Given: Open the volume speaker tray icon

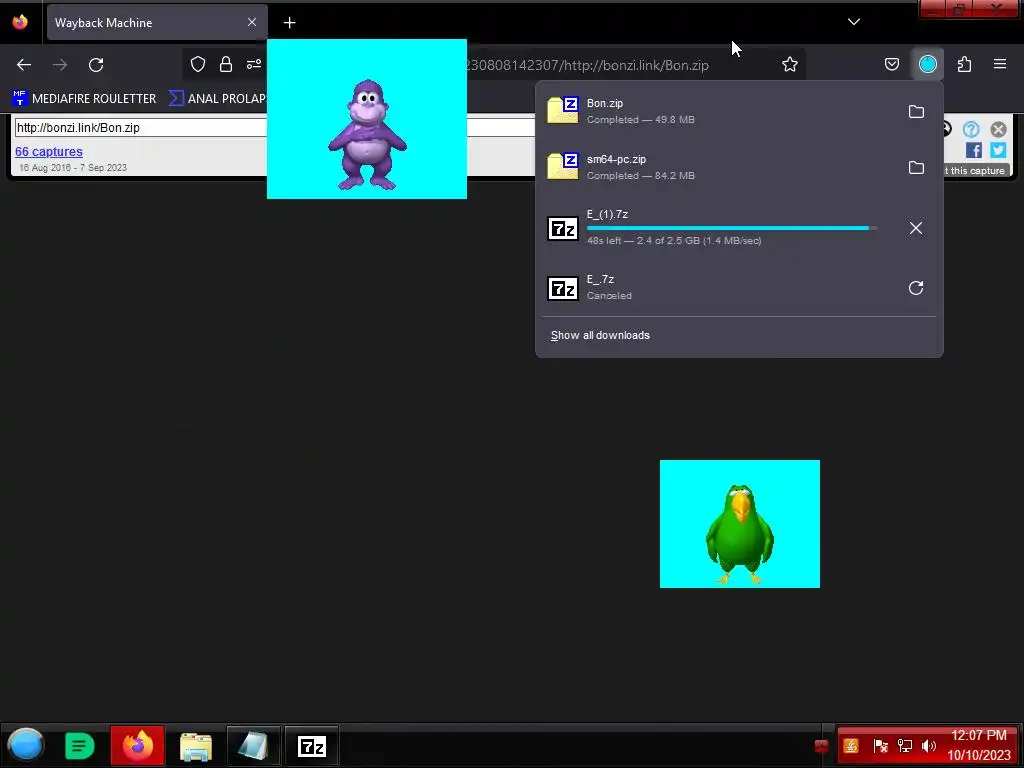Looking at the screenshot, I should click(929, 746).
